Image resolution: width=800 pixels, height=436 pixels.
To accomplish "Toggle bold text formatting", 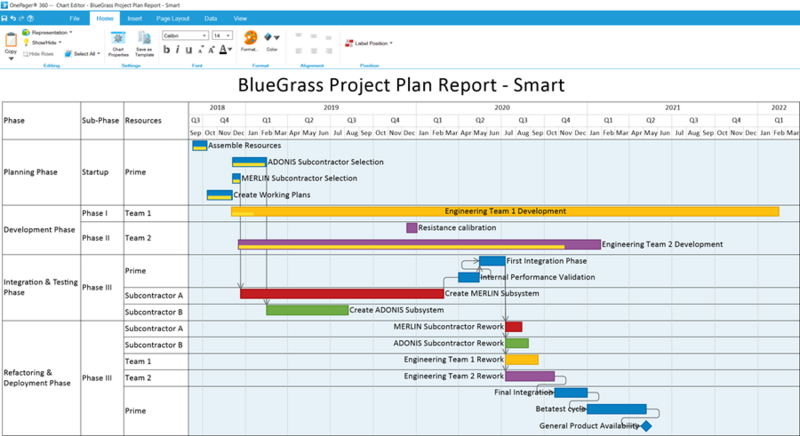I will coord(166,49).
